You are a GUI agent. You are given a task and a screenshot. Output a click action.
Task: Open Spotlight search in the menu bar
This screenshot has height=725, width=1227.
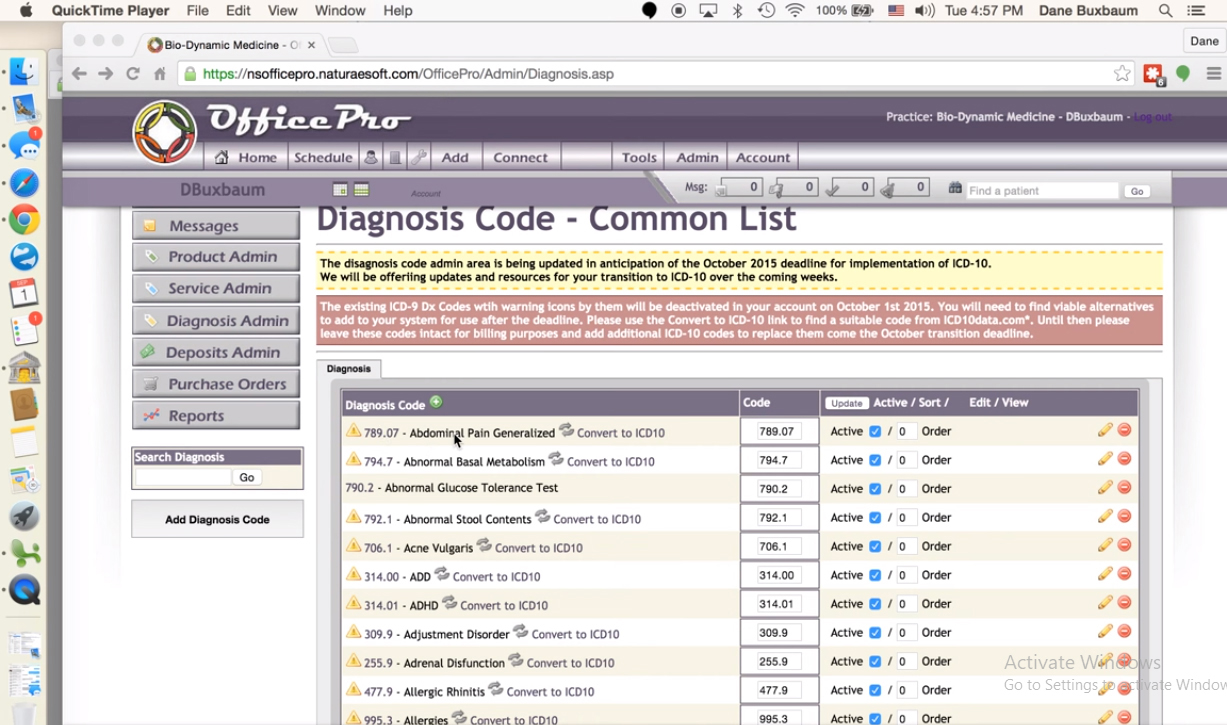1165,11
